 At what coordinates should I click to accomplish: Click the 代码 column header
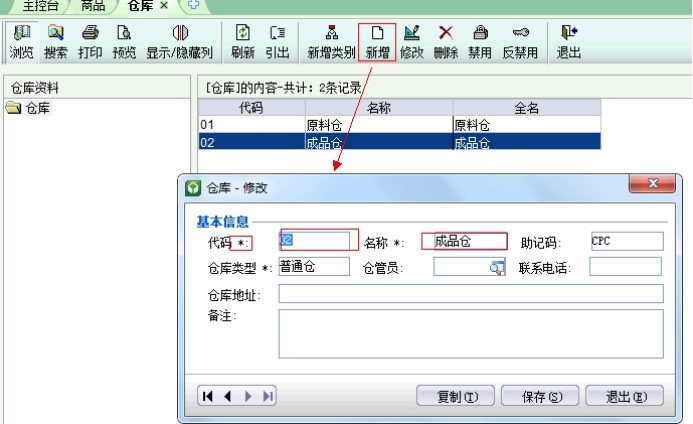click(251, 107)
